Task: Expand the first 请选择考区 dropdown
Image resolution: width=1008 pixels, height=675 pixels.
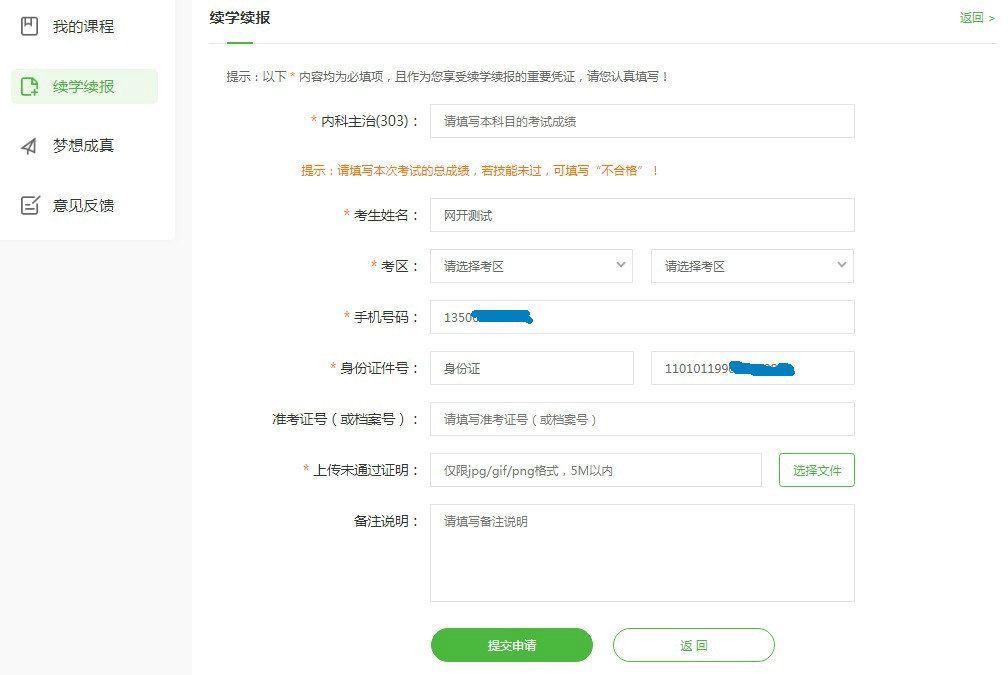Action: pyautogui.click(x=531, y=266)
